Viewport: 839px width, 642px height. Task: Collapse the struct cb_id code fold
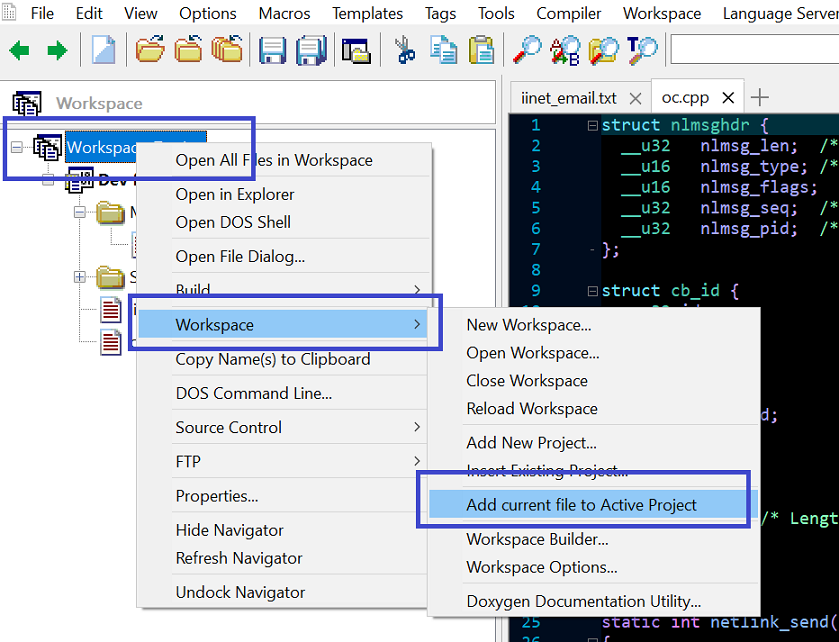pyautogui.click(x=592, y=291)
